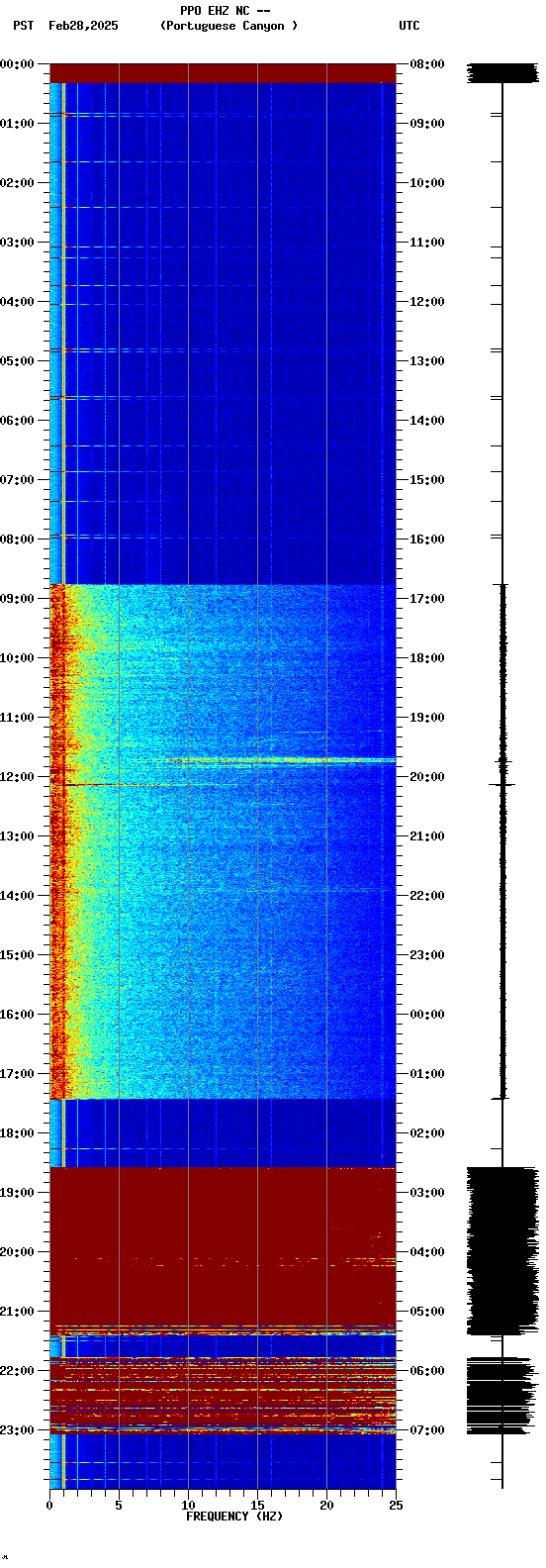
Task: Click the UTC time label '03:00'
Action: tap(427, 1193)
